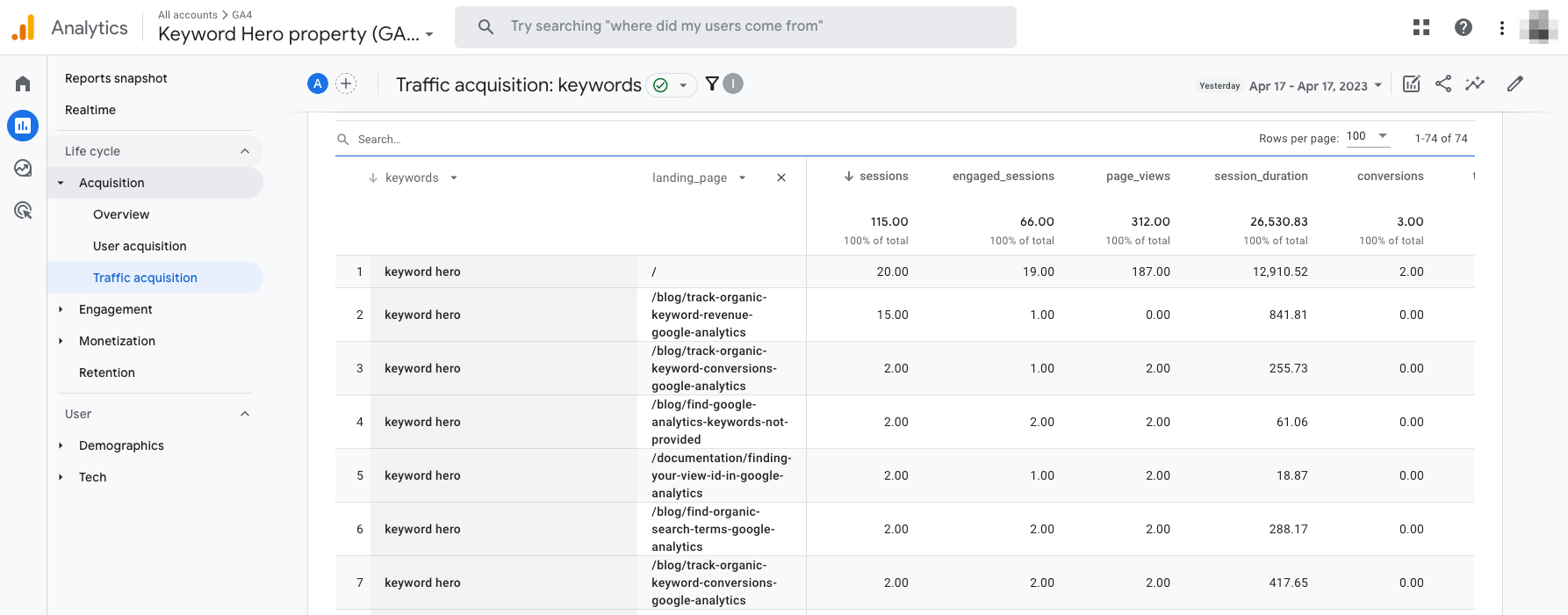Open the date range Apr 17 dropdown
Viewport: 1568px width, 615px height.
point(1315,85)
